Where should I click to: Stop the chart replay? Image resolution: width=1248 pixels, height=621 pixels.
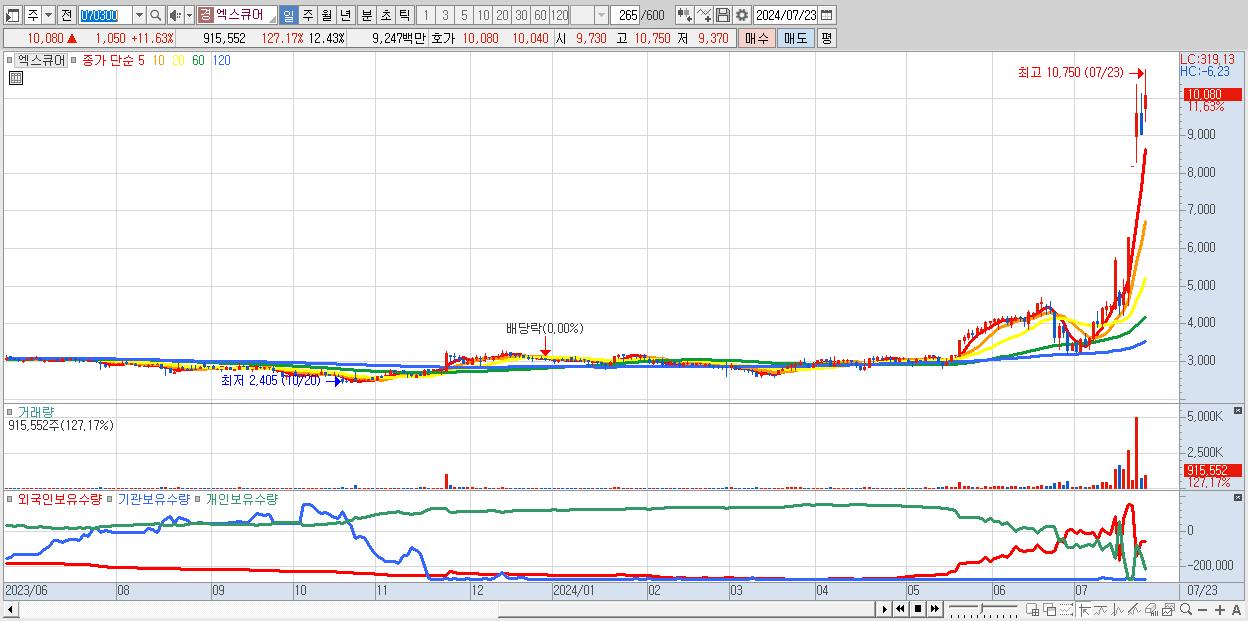point(918,609)
